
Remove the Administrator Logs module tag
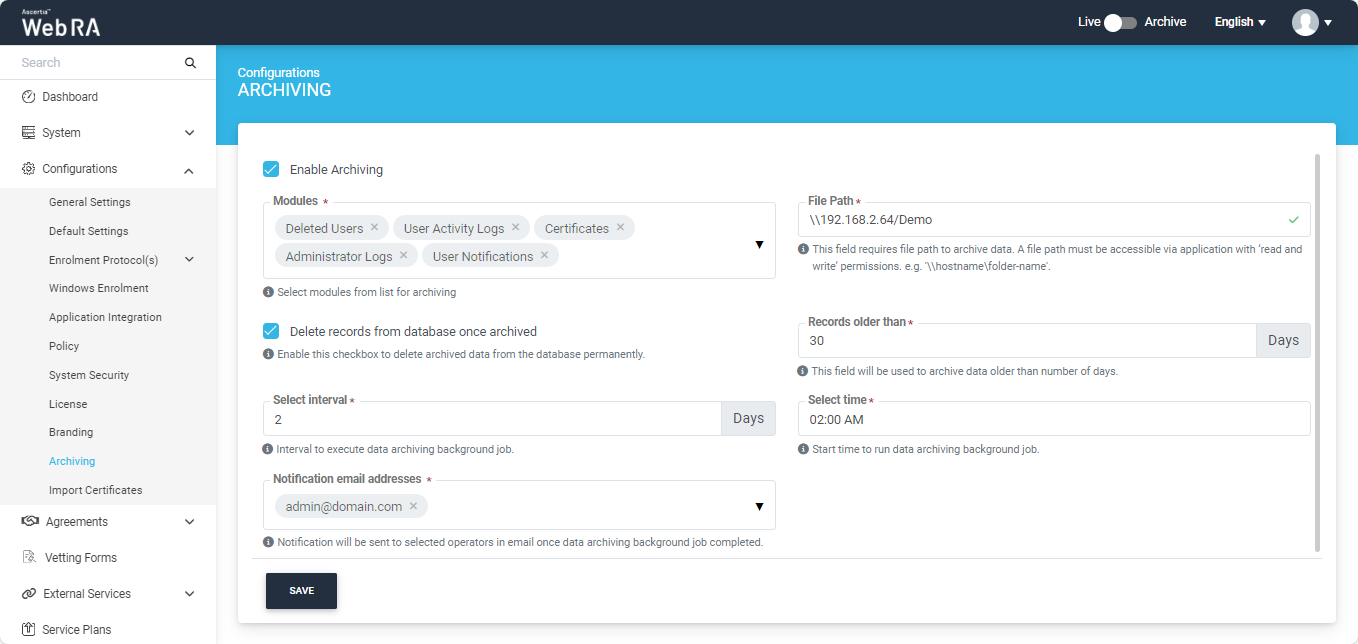coord(404,256)
